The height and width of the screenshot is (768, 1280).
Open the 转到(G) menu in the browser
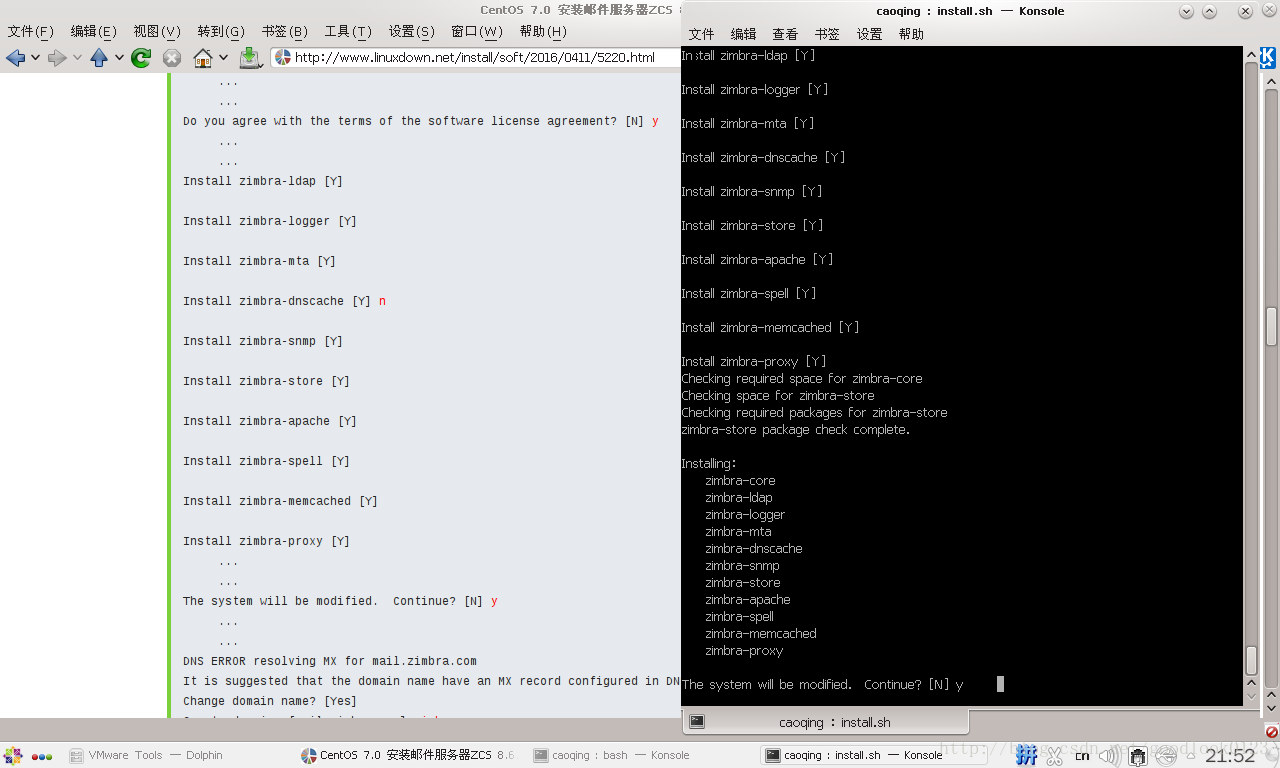coord(221,32)
